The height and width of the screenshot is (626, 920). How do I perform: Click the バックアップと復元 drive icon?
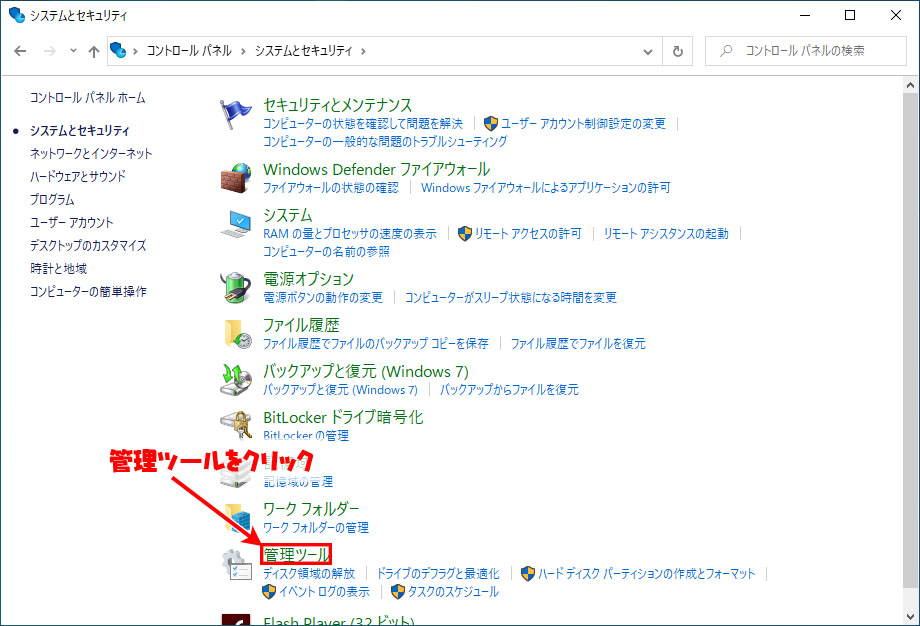(235, 380)
